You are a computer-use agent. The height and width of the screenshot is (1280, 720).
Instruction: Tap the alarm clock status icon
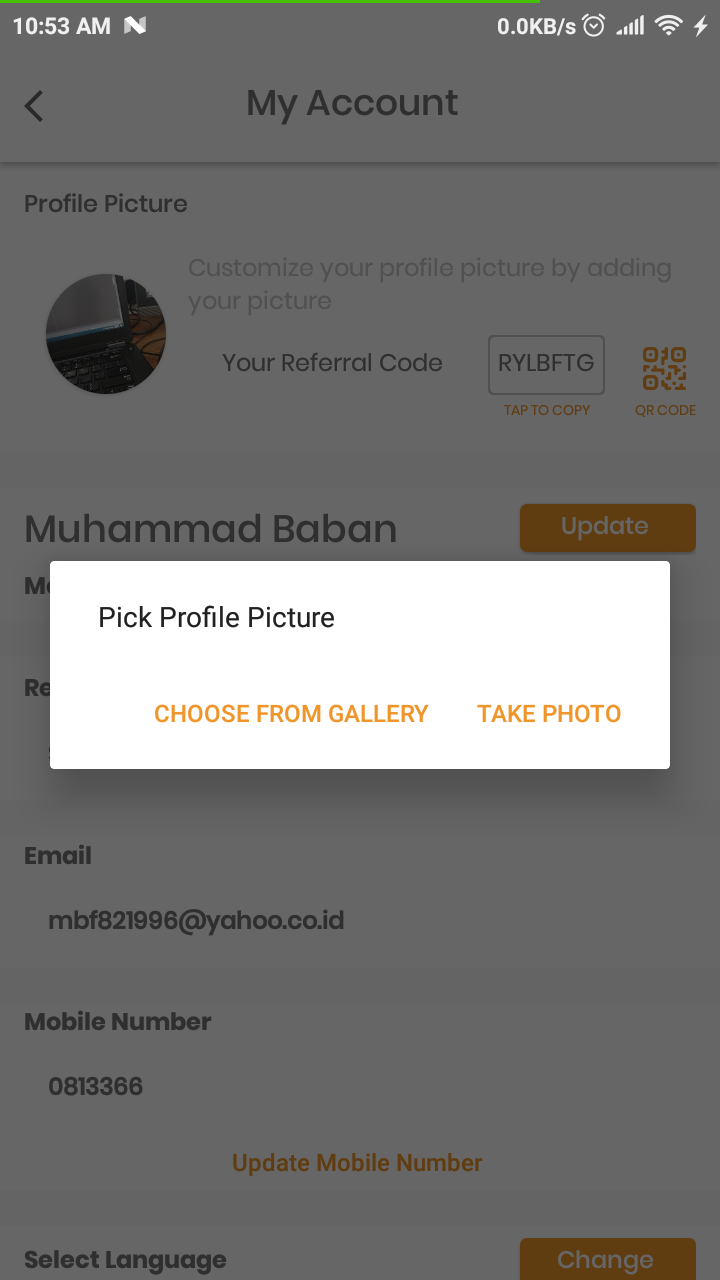(594, 26)
